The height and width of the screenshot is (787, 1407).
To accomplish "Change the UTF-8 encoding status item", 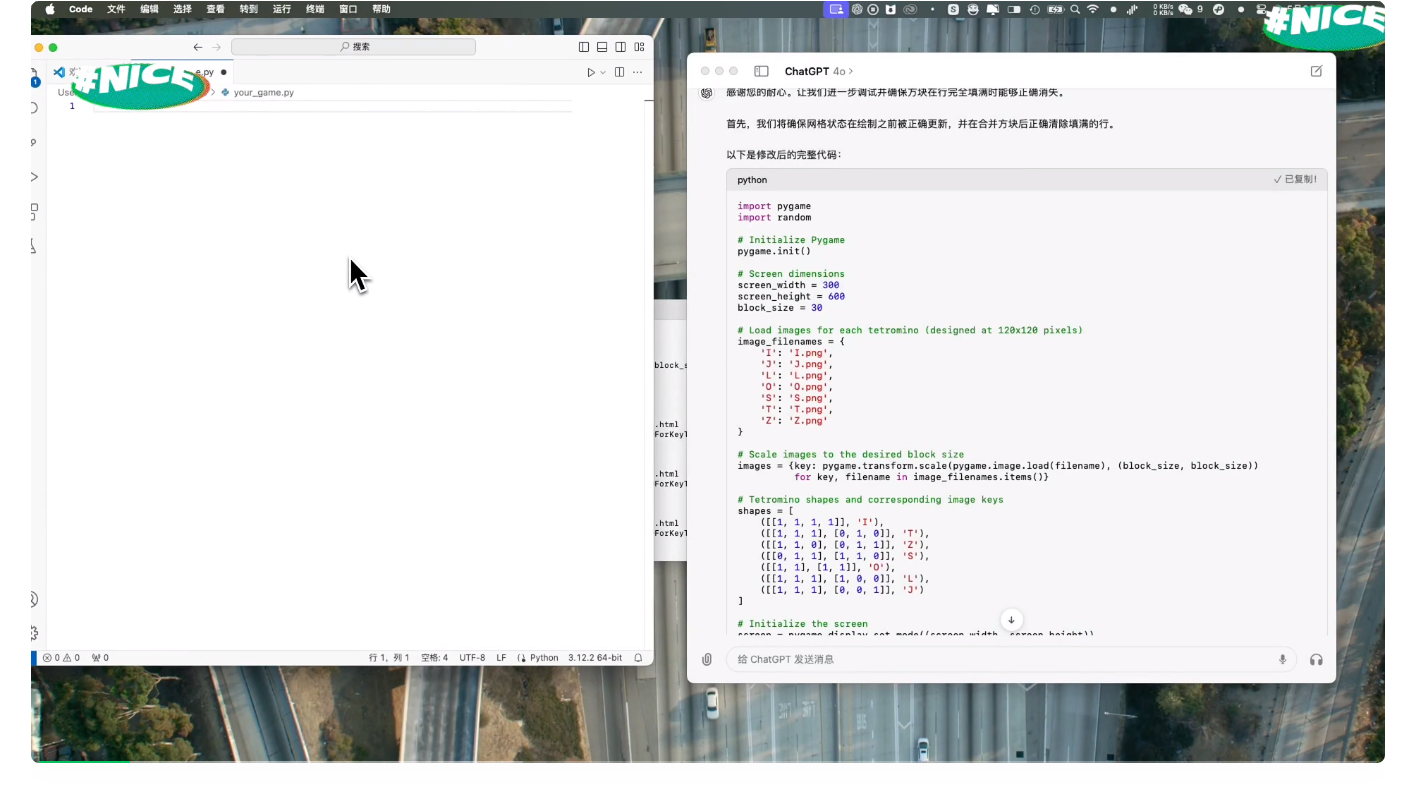I will tap(472, 658).
